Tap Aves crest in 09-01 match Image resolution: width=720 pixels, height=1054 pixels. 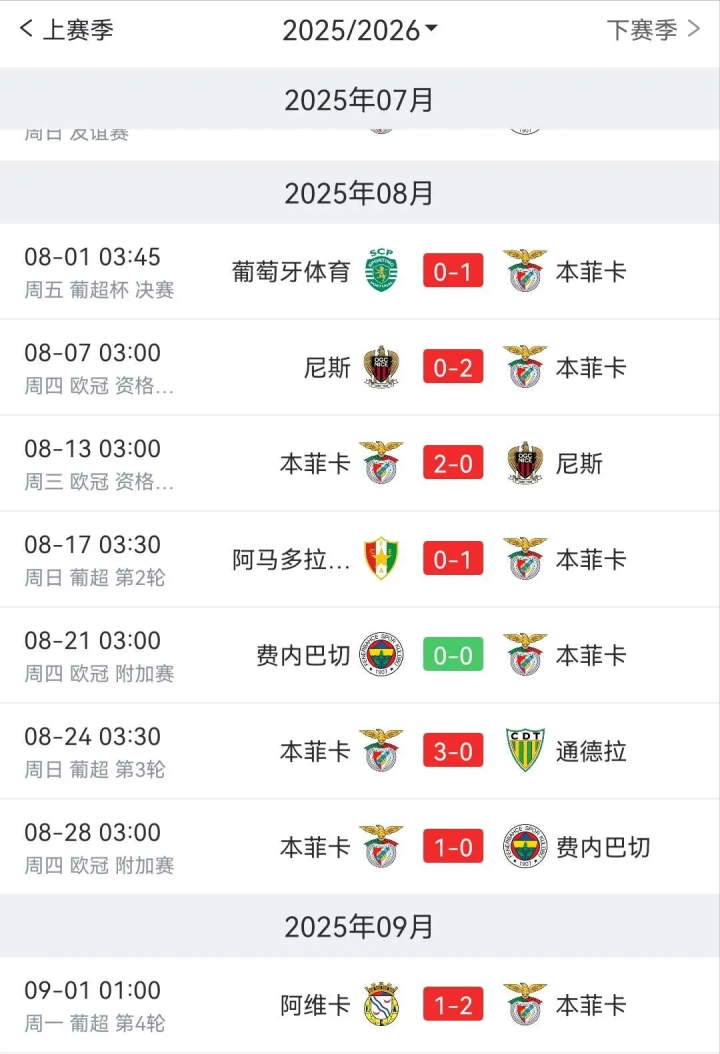(x=381, y=1005)
